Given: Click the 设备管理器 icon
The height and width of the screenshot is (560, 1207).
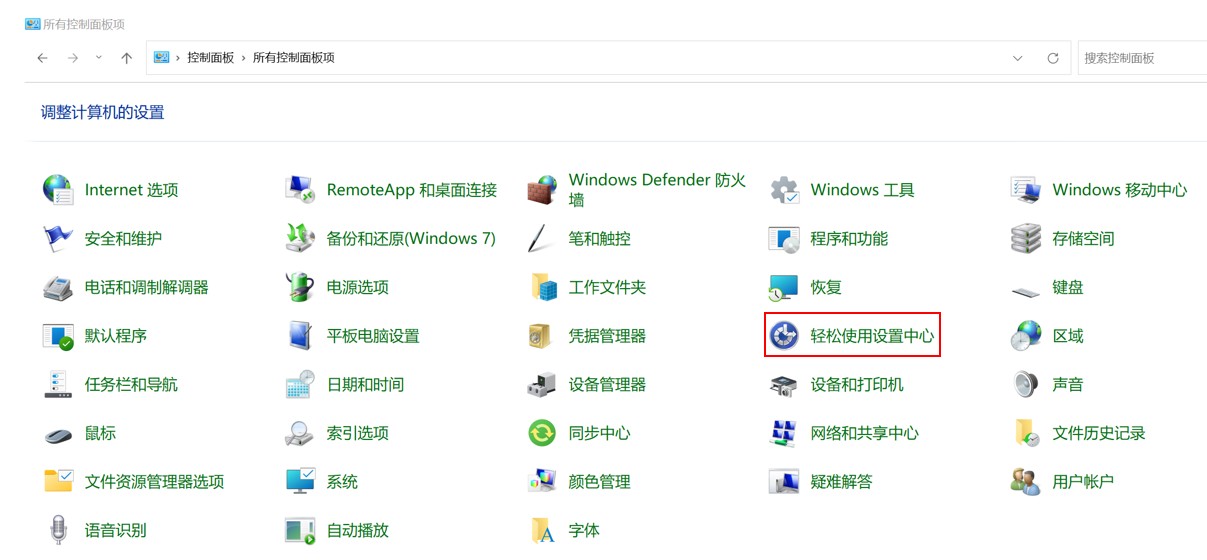Looking at the screenshot, I should (x=542, y=384).
